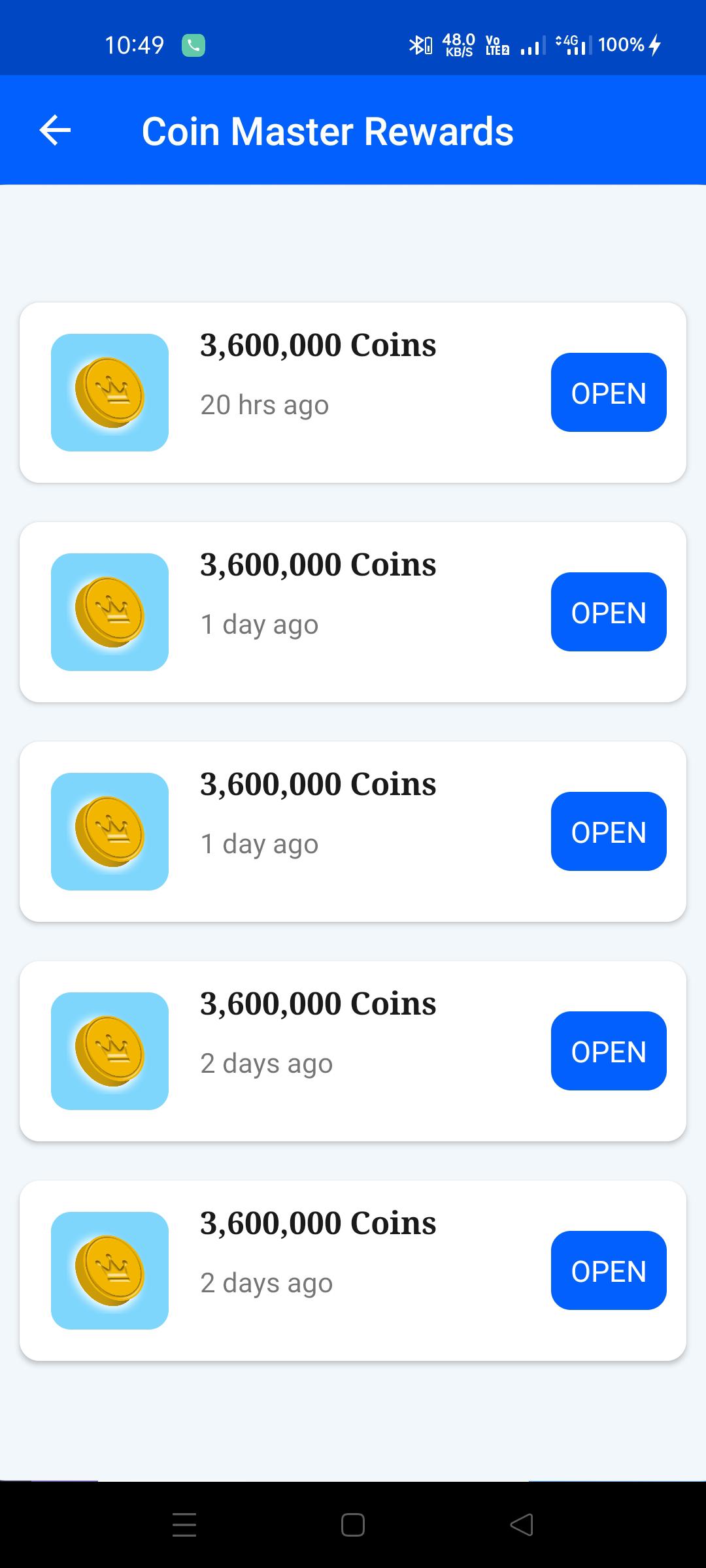Click coin icon of 20 hrs ago reward
The image size is (706, 1568).
(x=110, y=393)
